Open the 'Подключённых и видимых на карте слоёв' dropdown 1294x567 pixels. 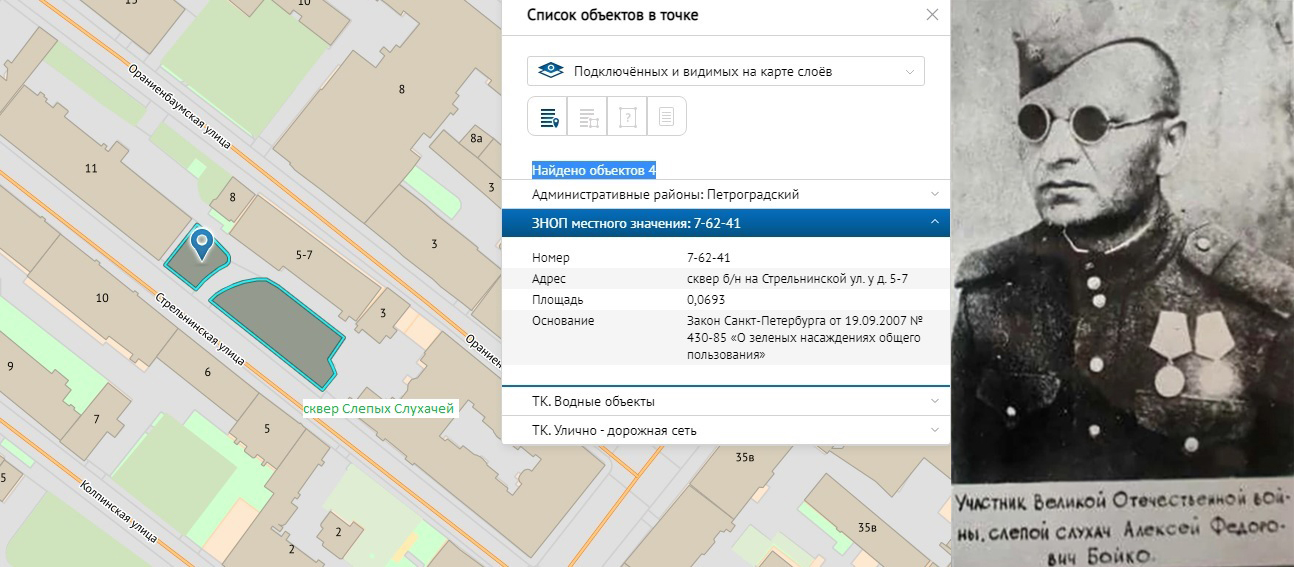[726, 71]
